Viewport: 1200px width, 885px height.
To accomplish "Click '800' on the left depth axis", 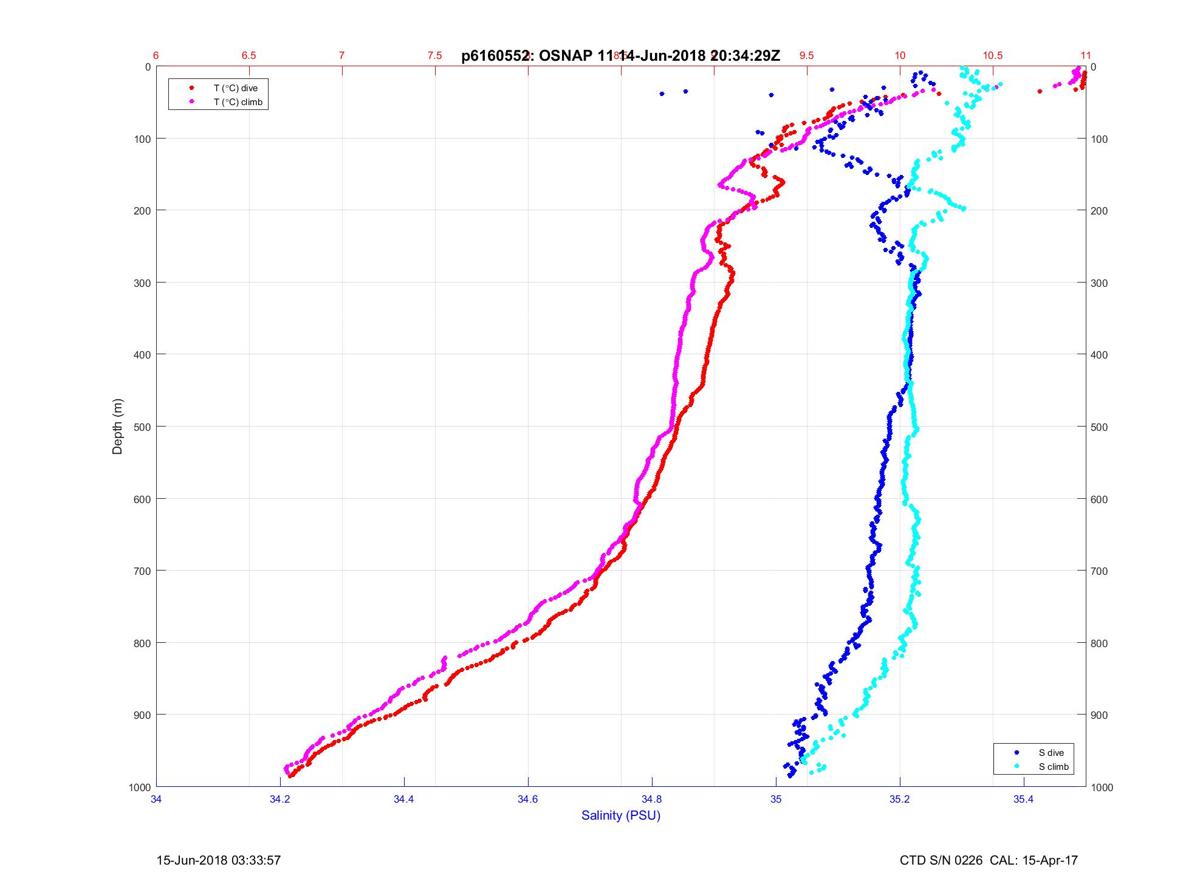I will coord(142,643).
